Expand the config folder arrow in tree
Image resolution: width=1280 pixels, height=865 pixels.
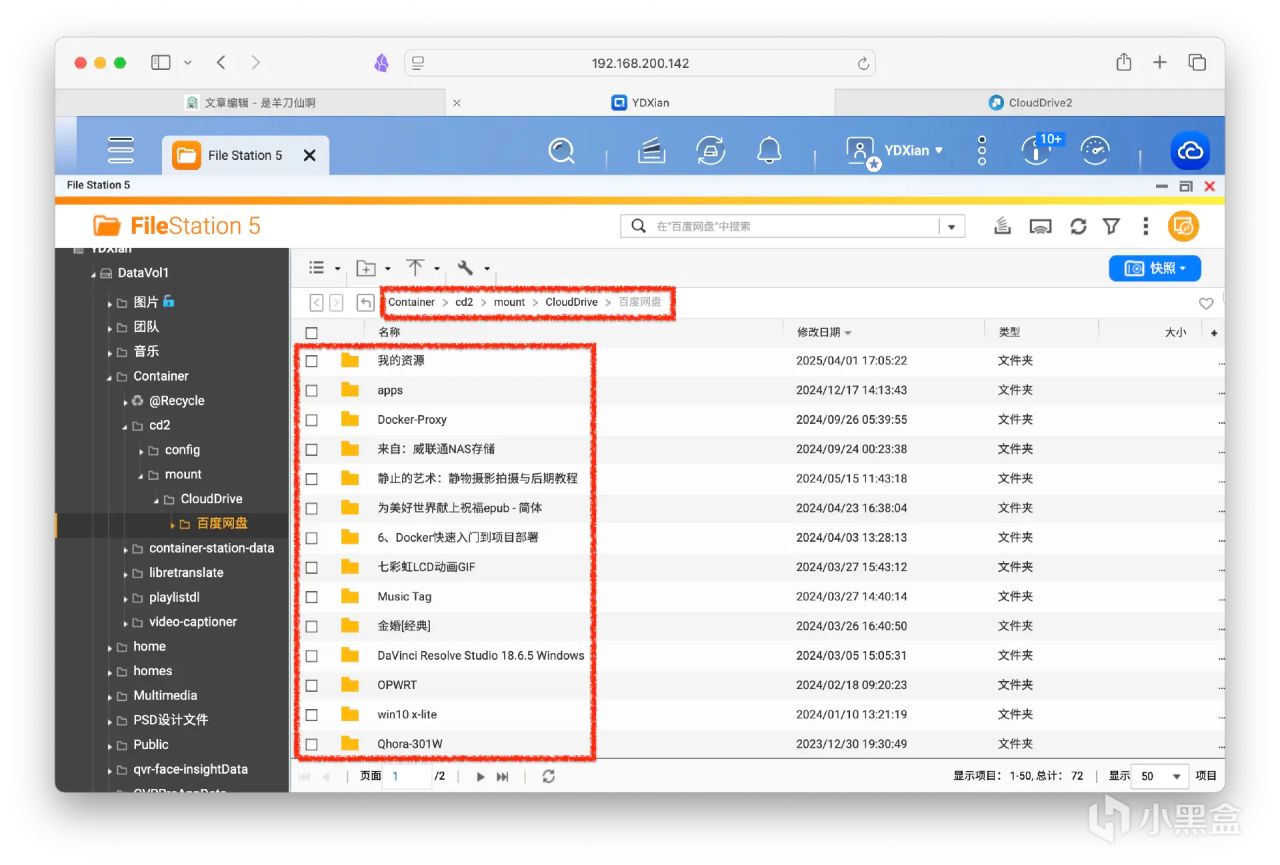coord(143,451)
